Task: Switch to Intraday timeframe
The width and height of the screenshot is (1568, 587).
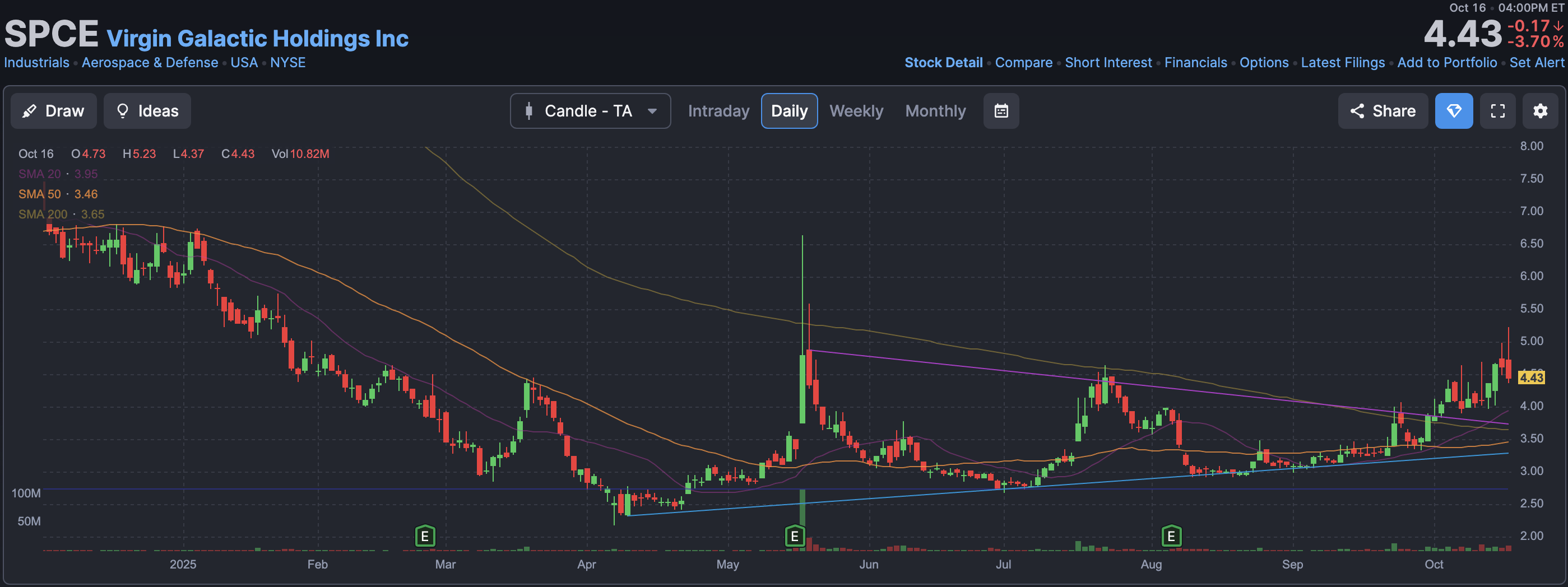Action: pyautogui.click(x=718, y=111)
